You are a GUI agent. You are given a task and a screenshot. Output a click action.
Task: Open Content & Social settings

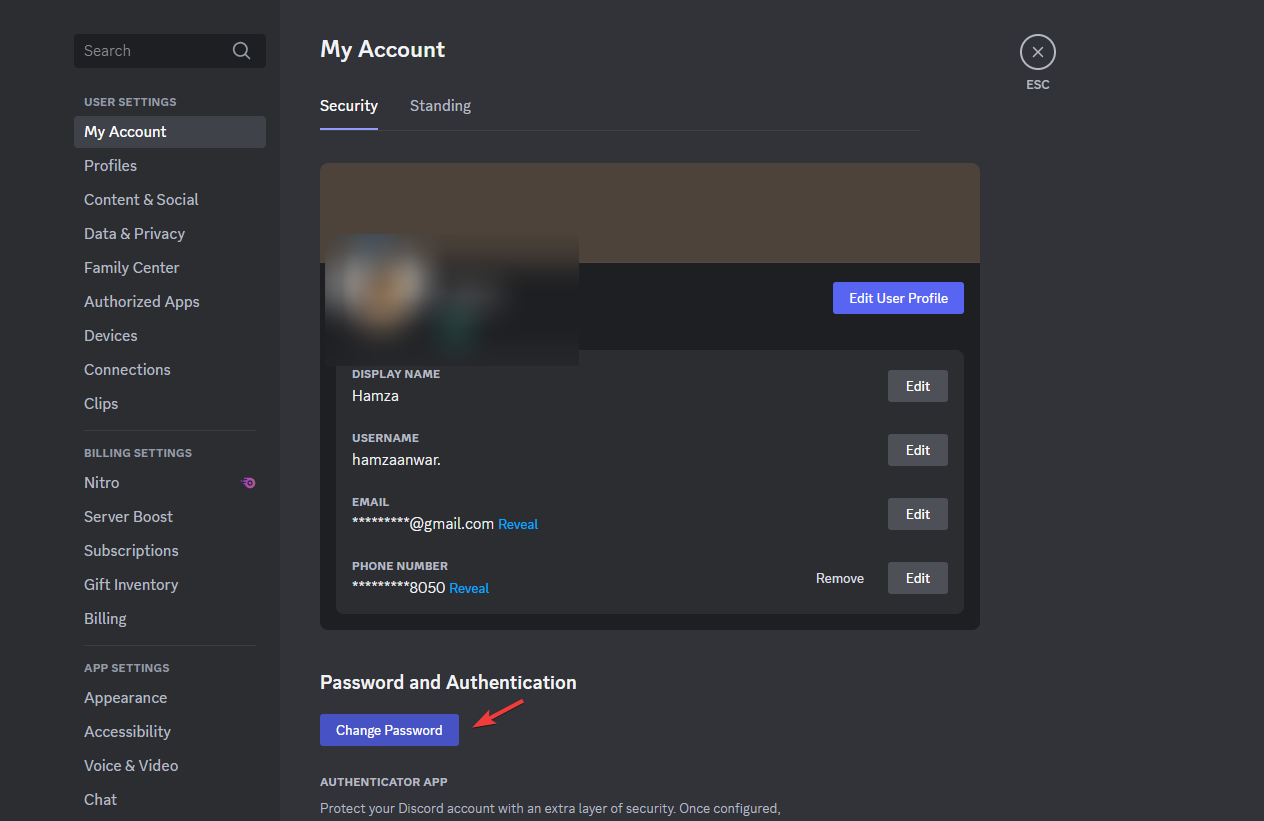click(x=141, y=199)
